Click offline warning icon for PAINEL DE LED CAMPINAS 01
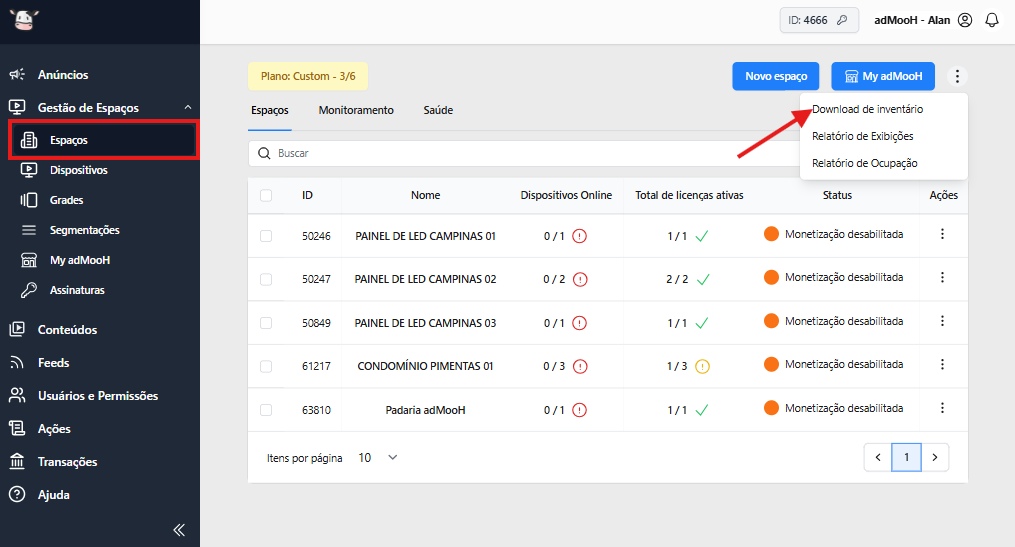Screen dimensions: 1015x547 (x=579, y=236)
